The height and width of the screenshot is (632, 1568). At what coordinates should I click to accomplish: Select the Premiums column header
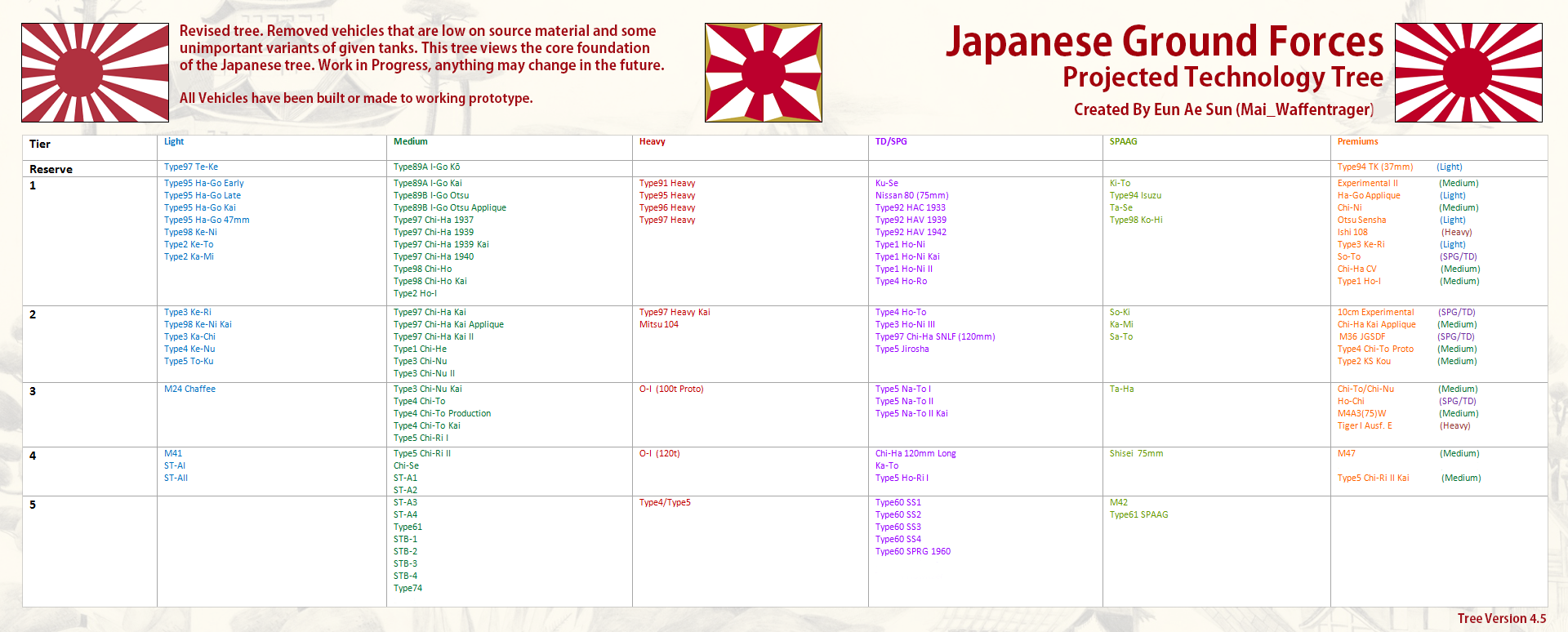(1357, 142)
